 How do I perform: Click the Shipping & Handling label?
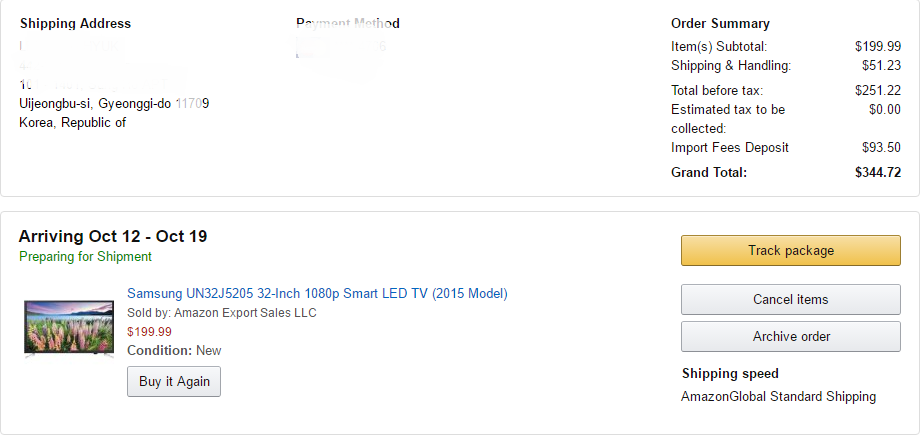pyautogui.click(x=731, y=66)
